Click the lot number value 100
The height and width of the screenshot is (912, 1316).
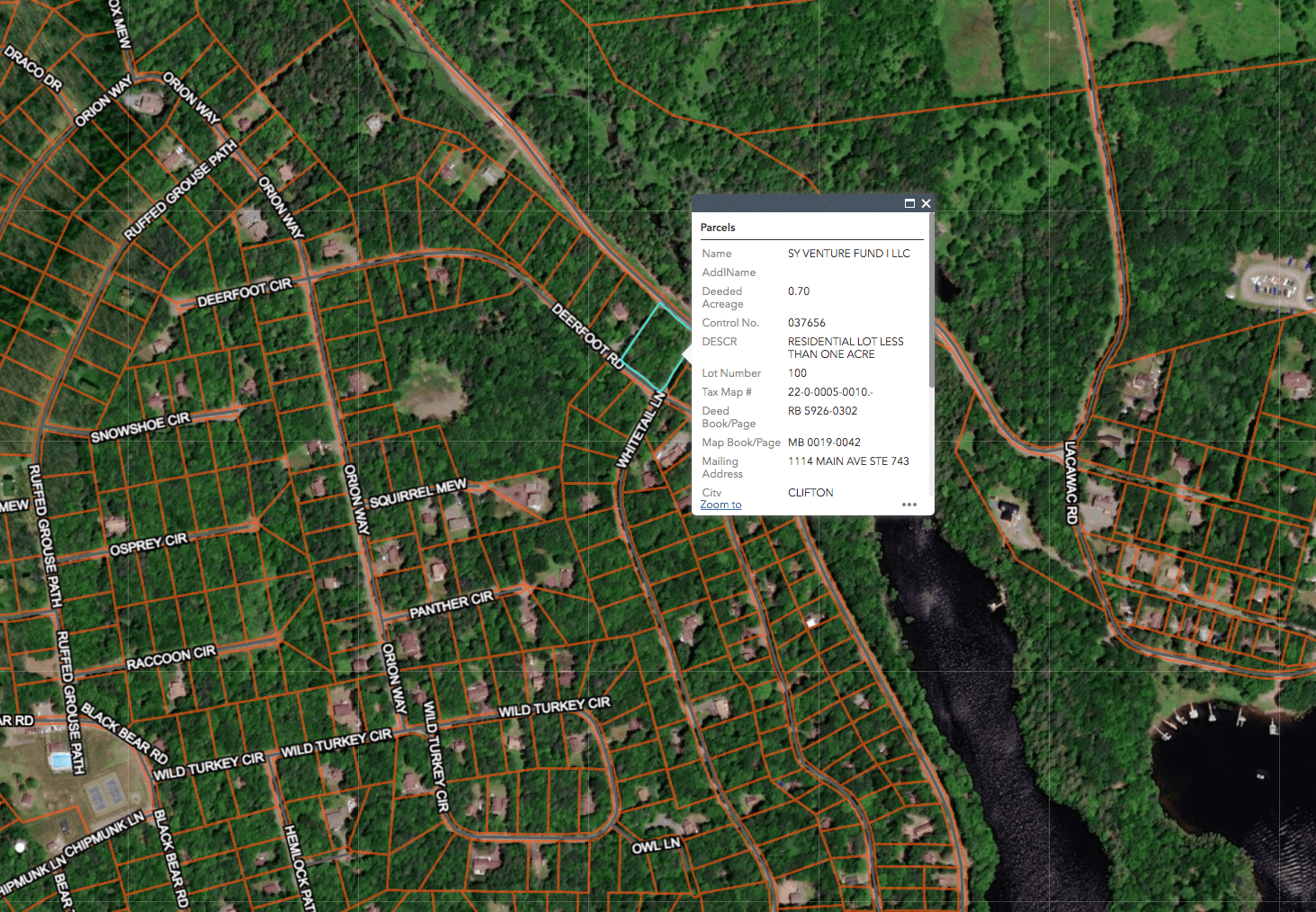(798, 373)
